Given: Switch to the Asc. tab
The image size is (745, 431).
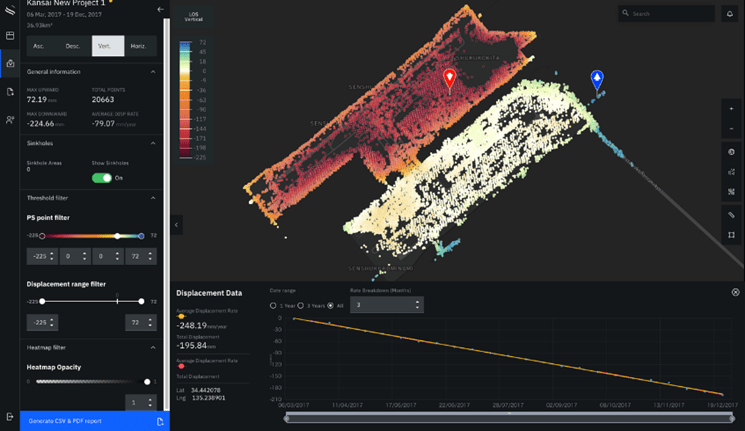Looking at the screenshot, I should click(39, 46).
